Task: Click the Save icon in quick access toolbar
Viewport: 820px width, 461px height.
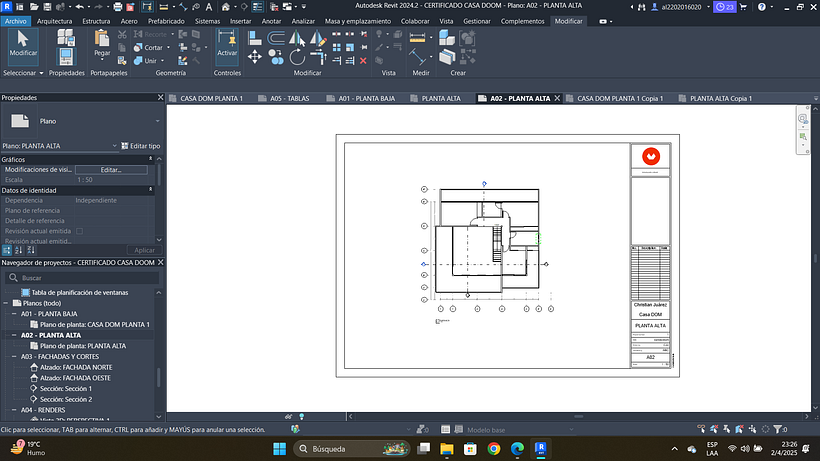Action: click(47, 7)
